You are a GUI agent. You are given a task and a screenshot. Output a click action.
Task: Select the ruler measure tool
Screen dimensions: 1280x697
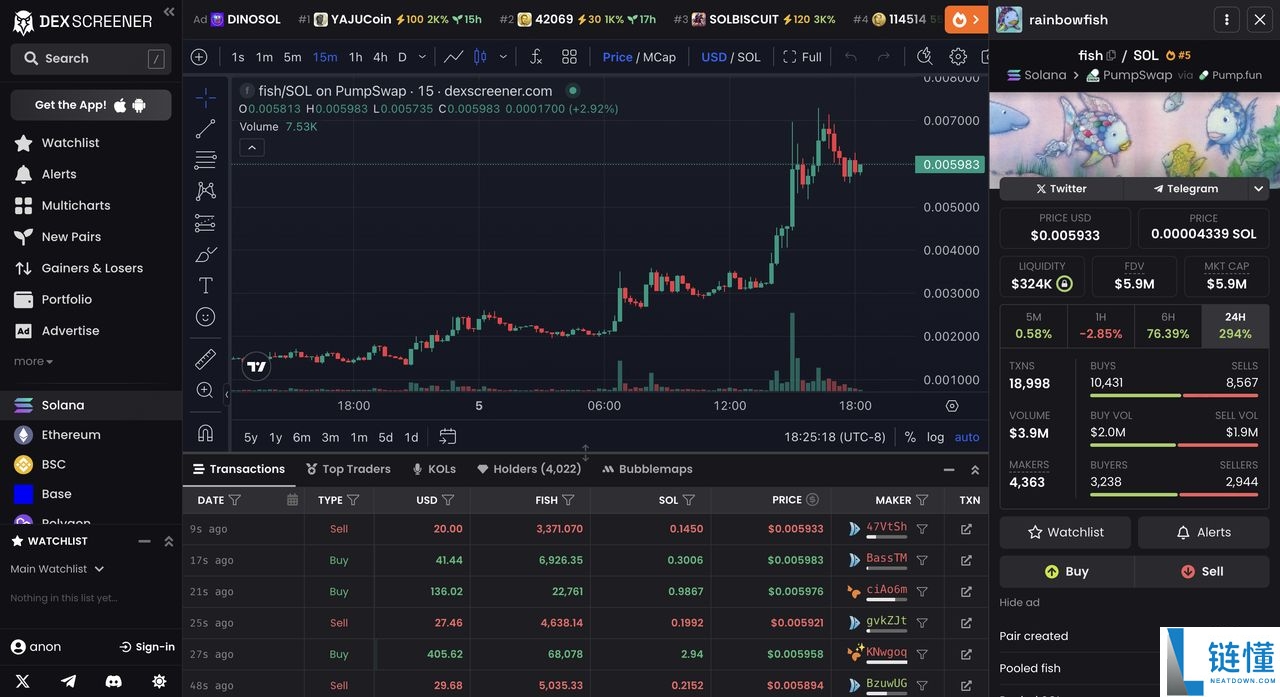(205, 359)
